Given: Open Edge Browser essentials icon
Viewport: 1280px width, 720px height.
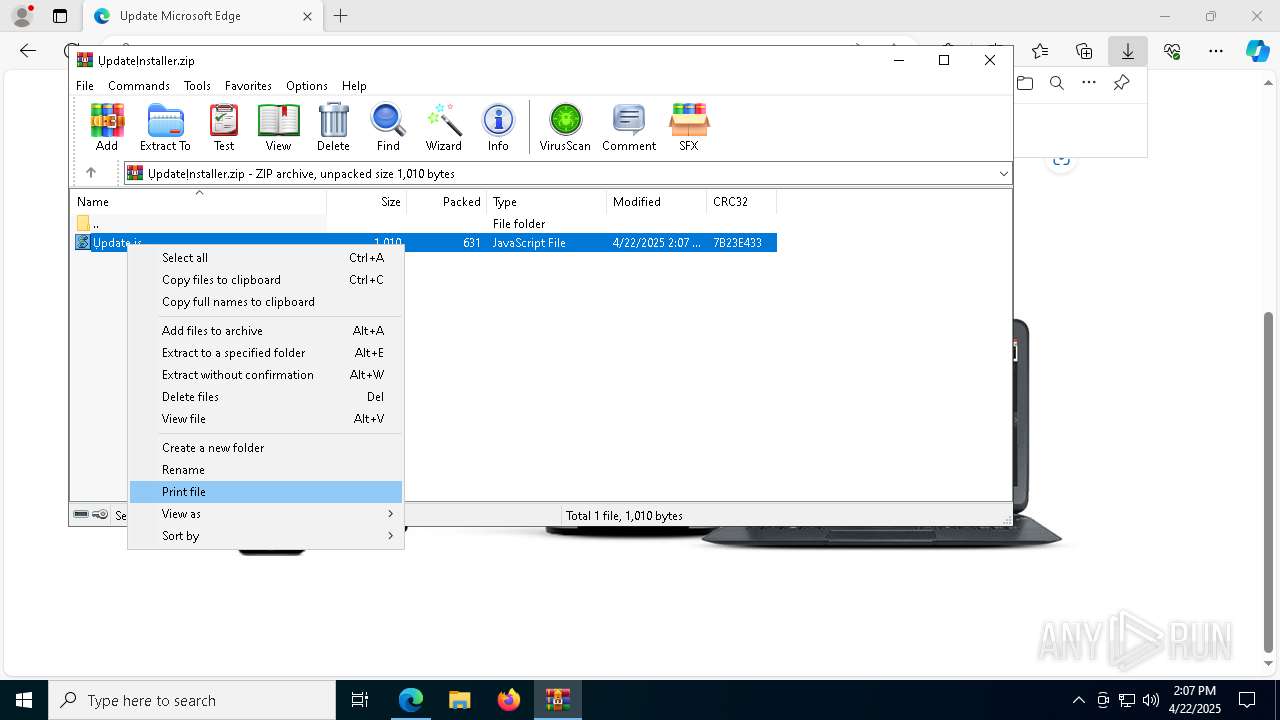Looking at the screenshot, I should pyautogui.click(x=1172, y=51).
